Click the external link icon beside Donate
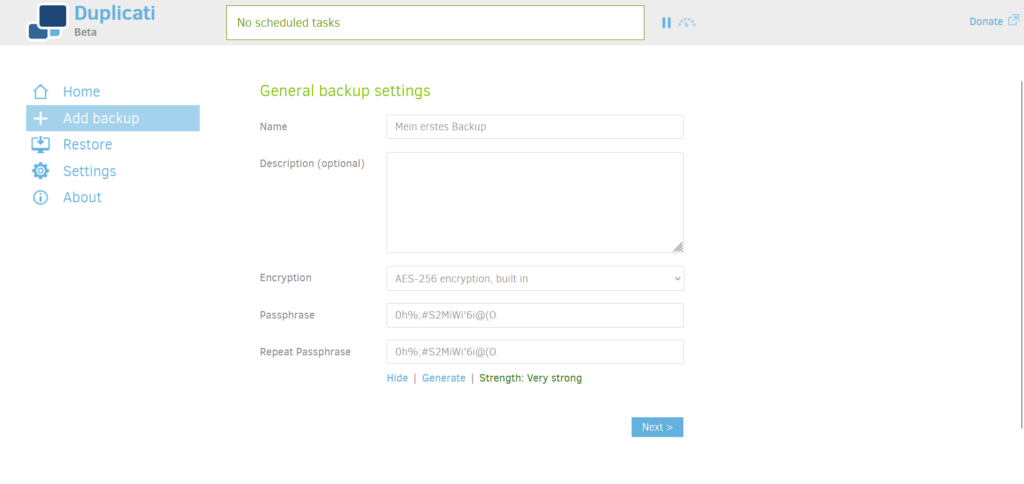The image size is (1024, 484). pyautogui.click(x=1012, y=20)
